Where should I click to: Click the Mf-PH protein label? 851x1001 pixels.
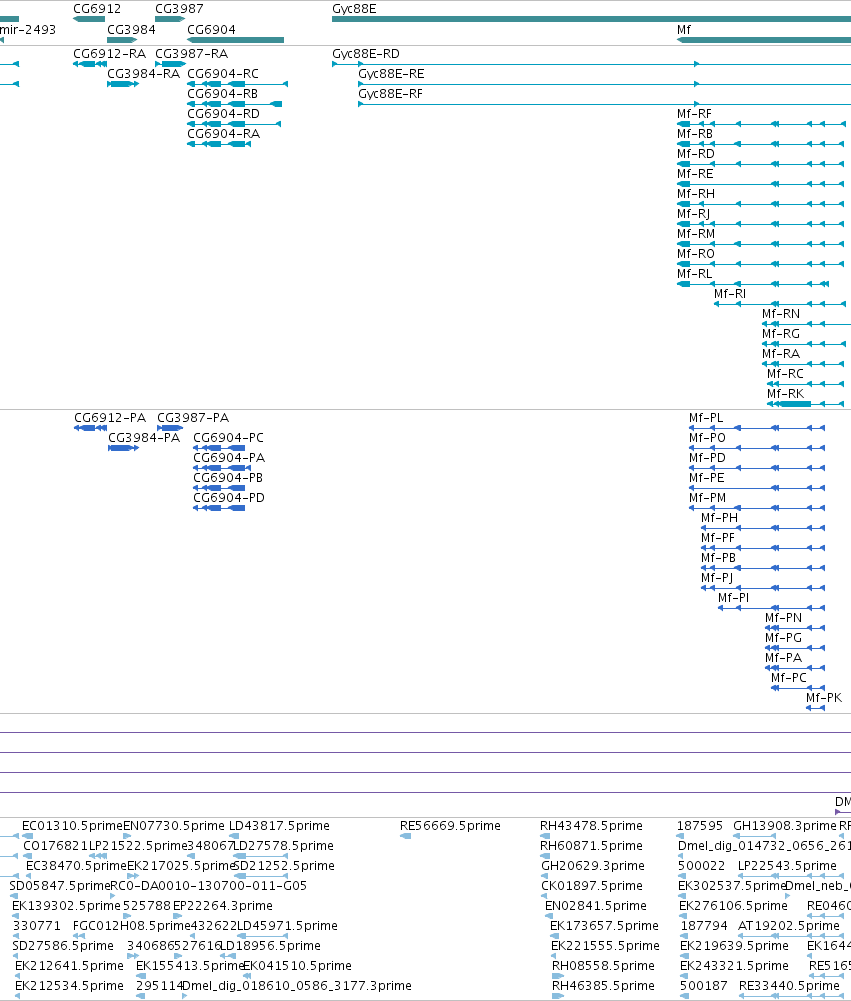point(719,518)
